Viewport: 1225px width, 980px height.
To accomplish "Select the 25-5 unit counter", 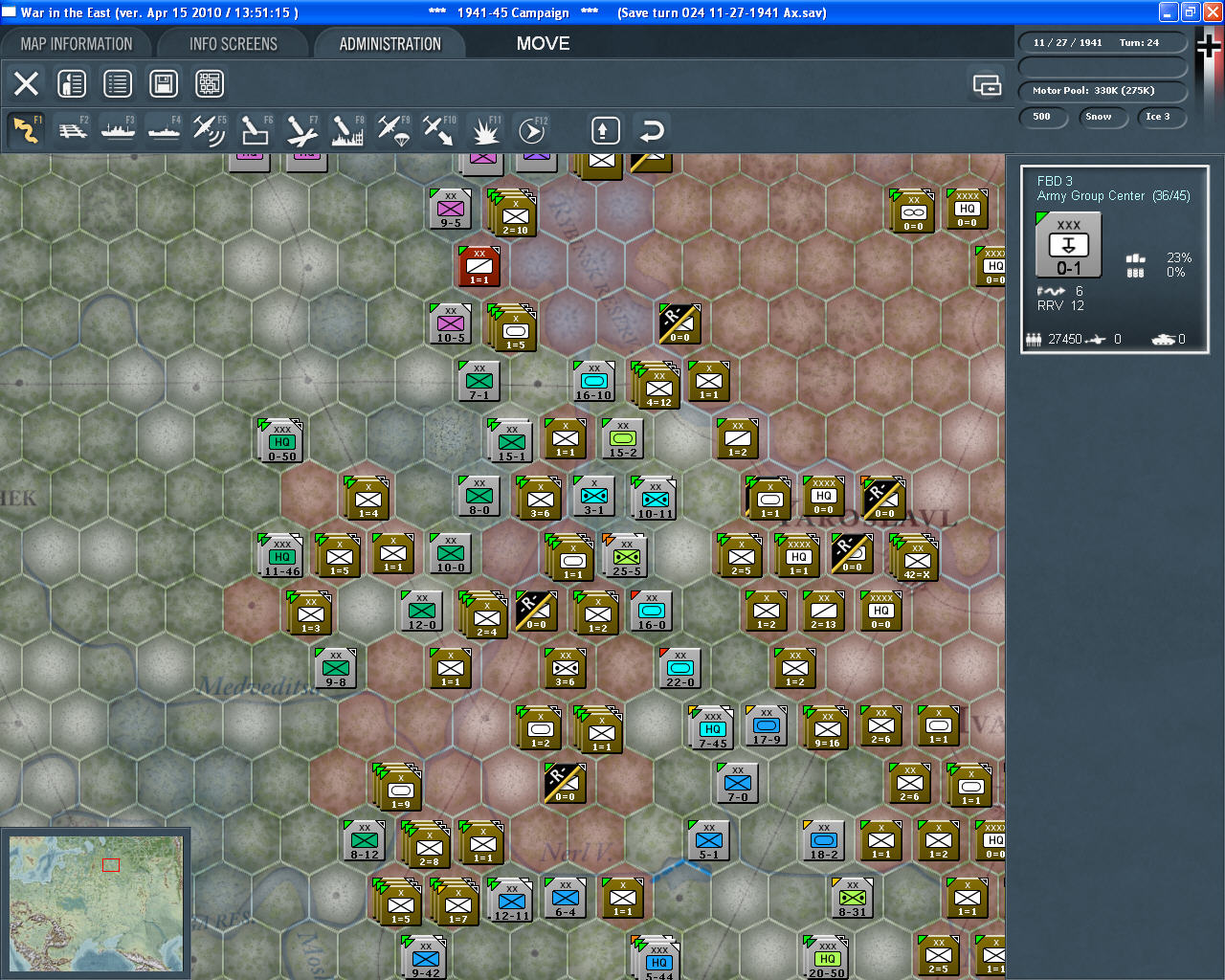I will pyautogui.click(x=626, y=556).
